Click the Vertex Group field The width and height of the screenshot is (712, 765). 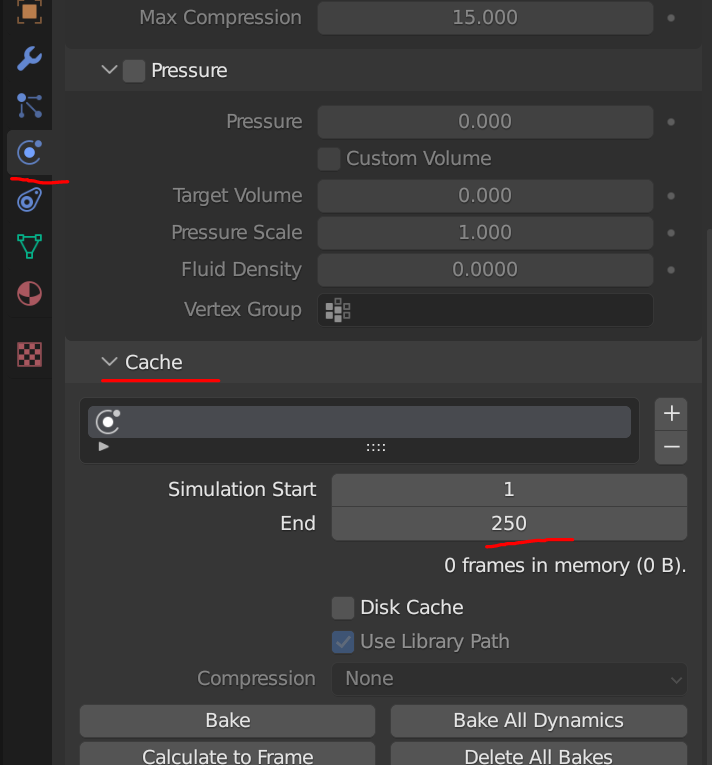(485, 309)
